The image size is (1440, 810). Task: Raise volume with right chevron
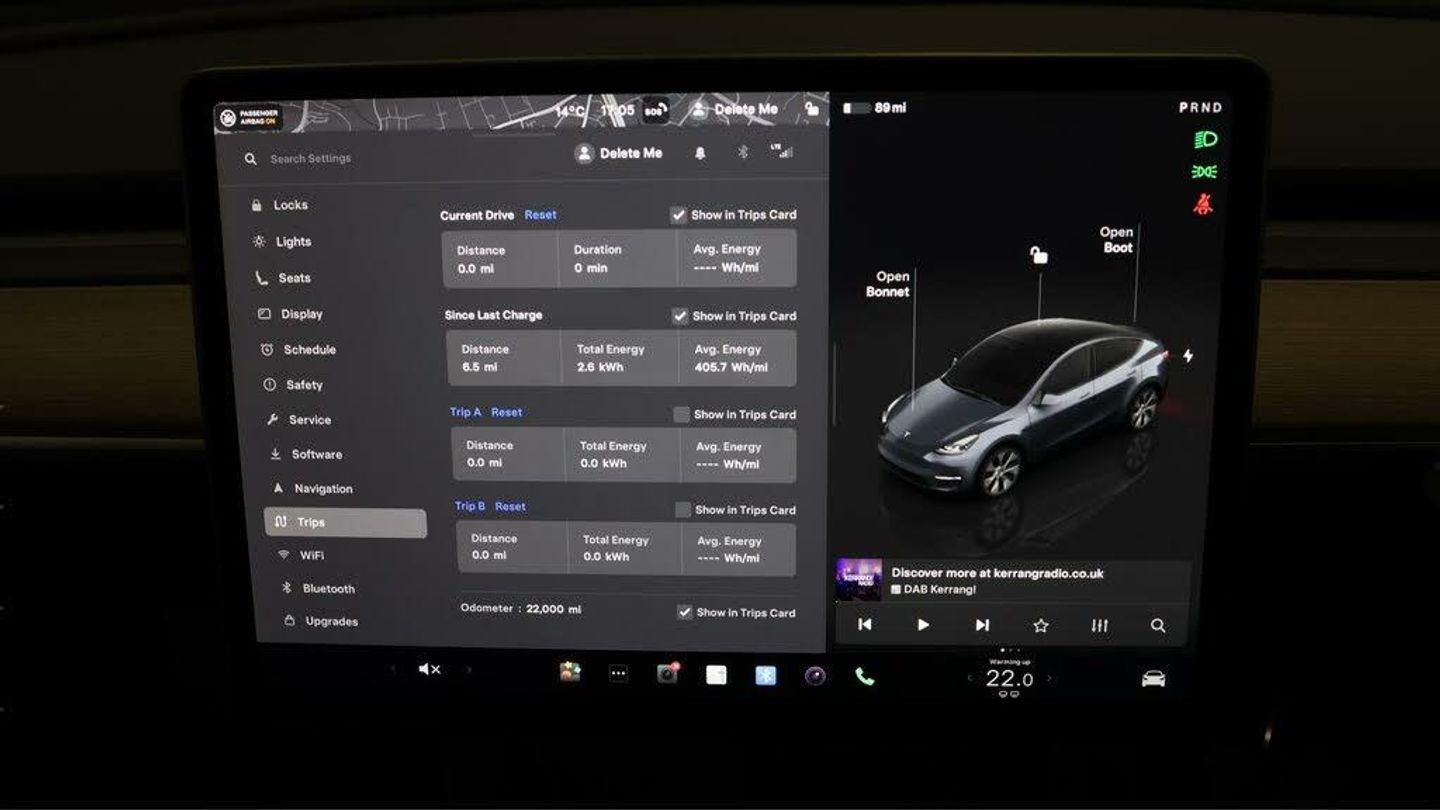pos(469,669)
